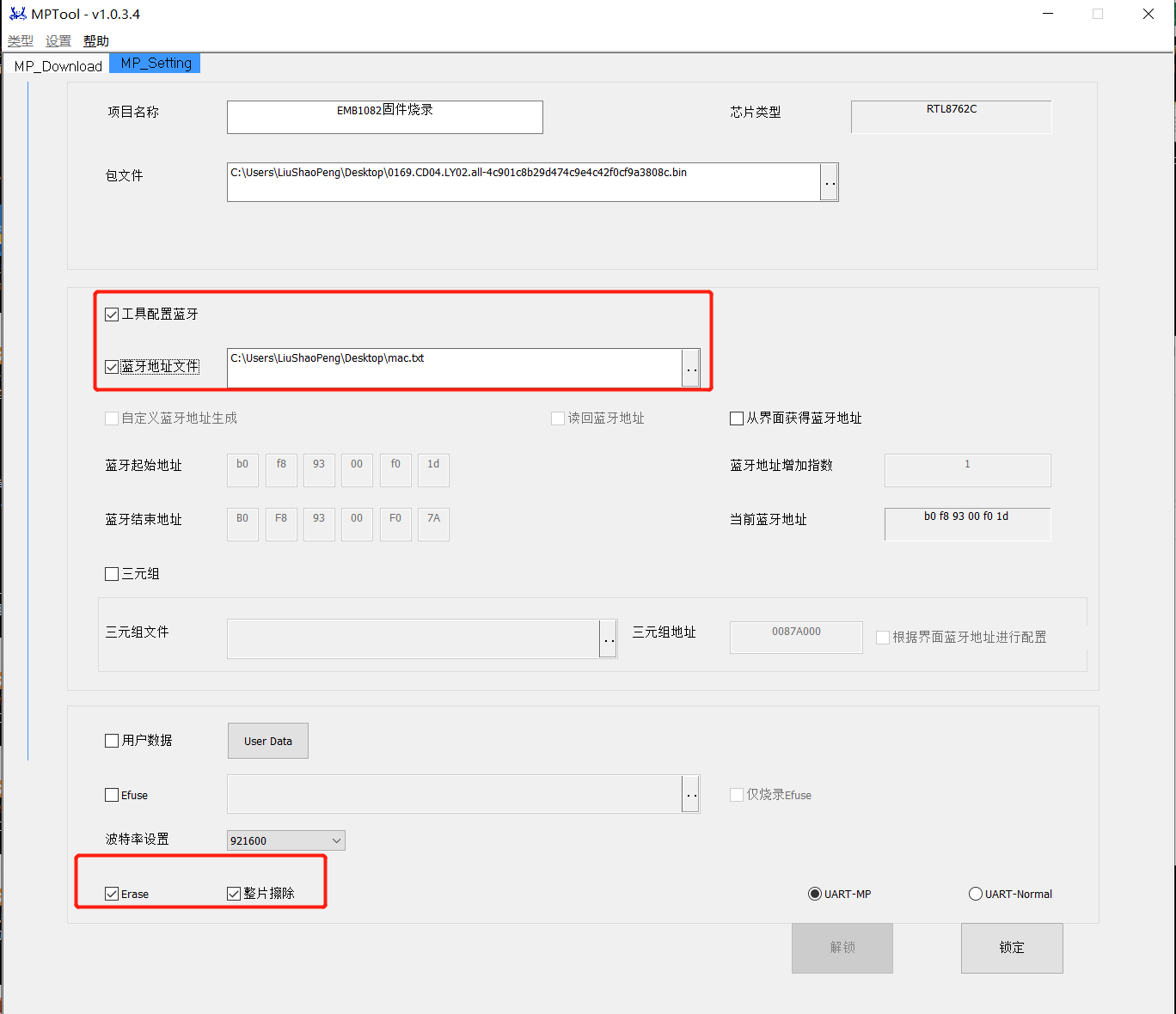The width and height of the screenshot is (1176, 1014).
Task: Enable the 三元组 checkbox
Action: tap(112, 574)
